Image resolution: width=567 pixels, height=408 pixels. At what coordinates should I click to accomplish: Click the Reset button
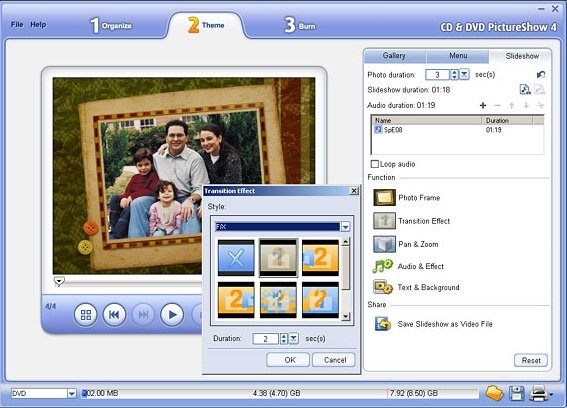(531, 360)
